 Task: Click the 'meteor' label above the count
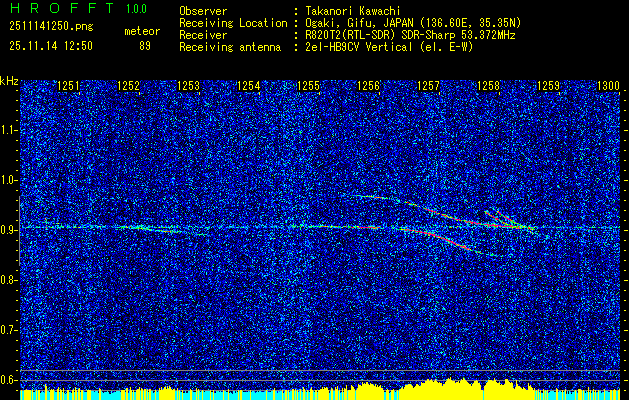click(x=142, y=31)
